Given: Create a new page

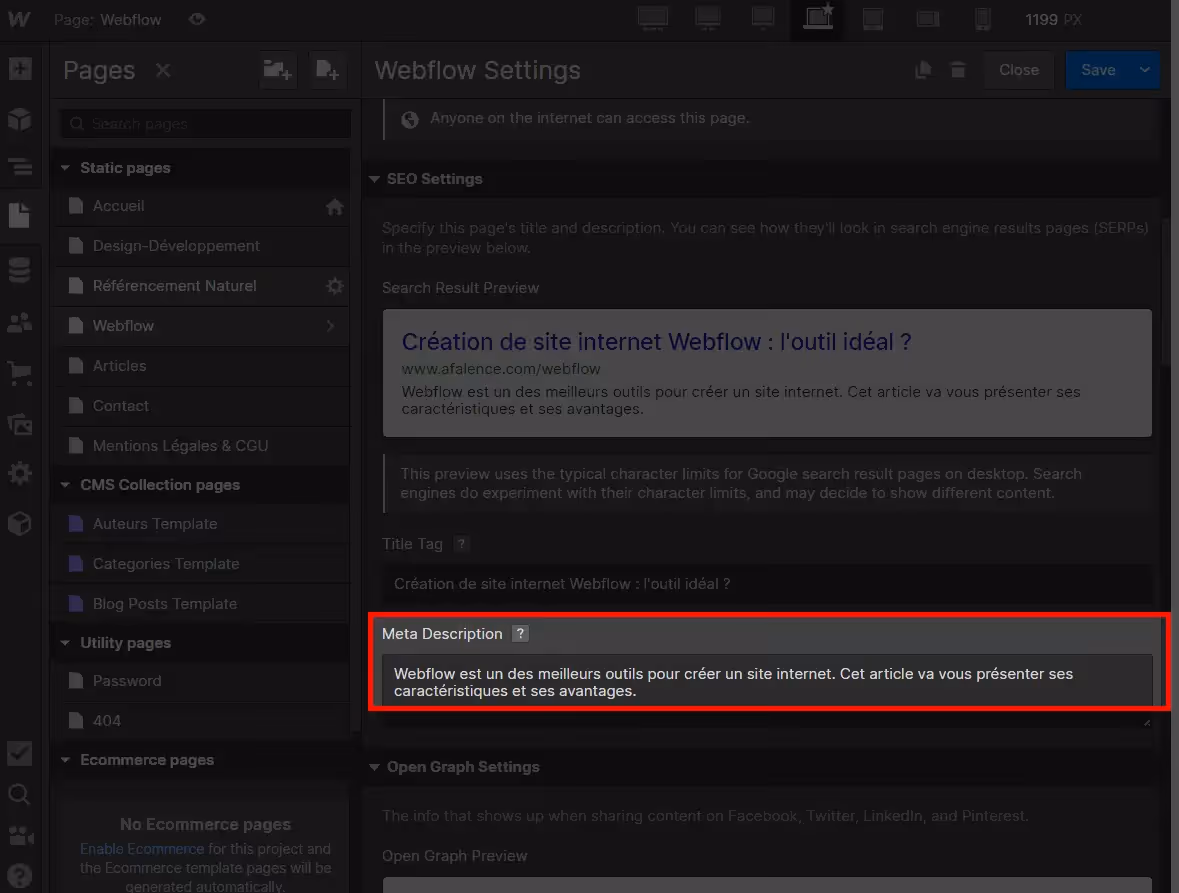Looking at the screenshot, I should click(327, 71).
